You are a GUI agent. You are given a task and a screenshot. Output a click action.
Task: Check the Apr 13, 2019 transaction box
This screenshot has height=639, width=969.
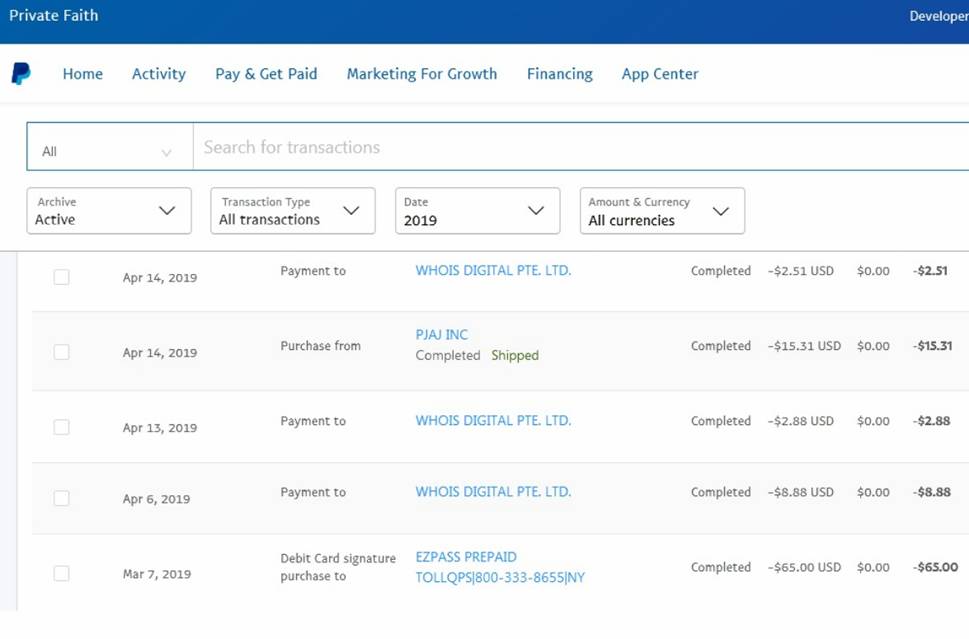click(61, 427)
